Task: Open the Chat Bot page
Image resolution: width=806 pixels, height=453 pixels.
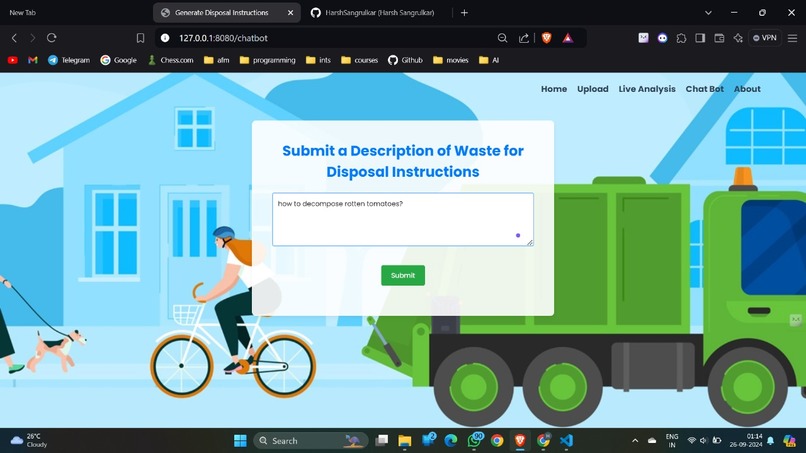Action: tap(704, 89)
